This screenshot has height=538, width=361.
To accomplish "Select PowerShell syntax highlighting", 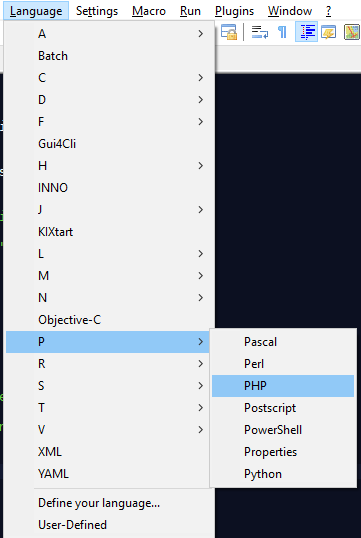I will [x=283, y=430].
